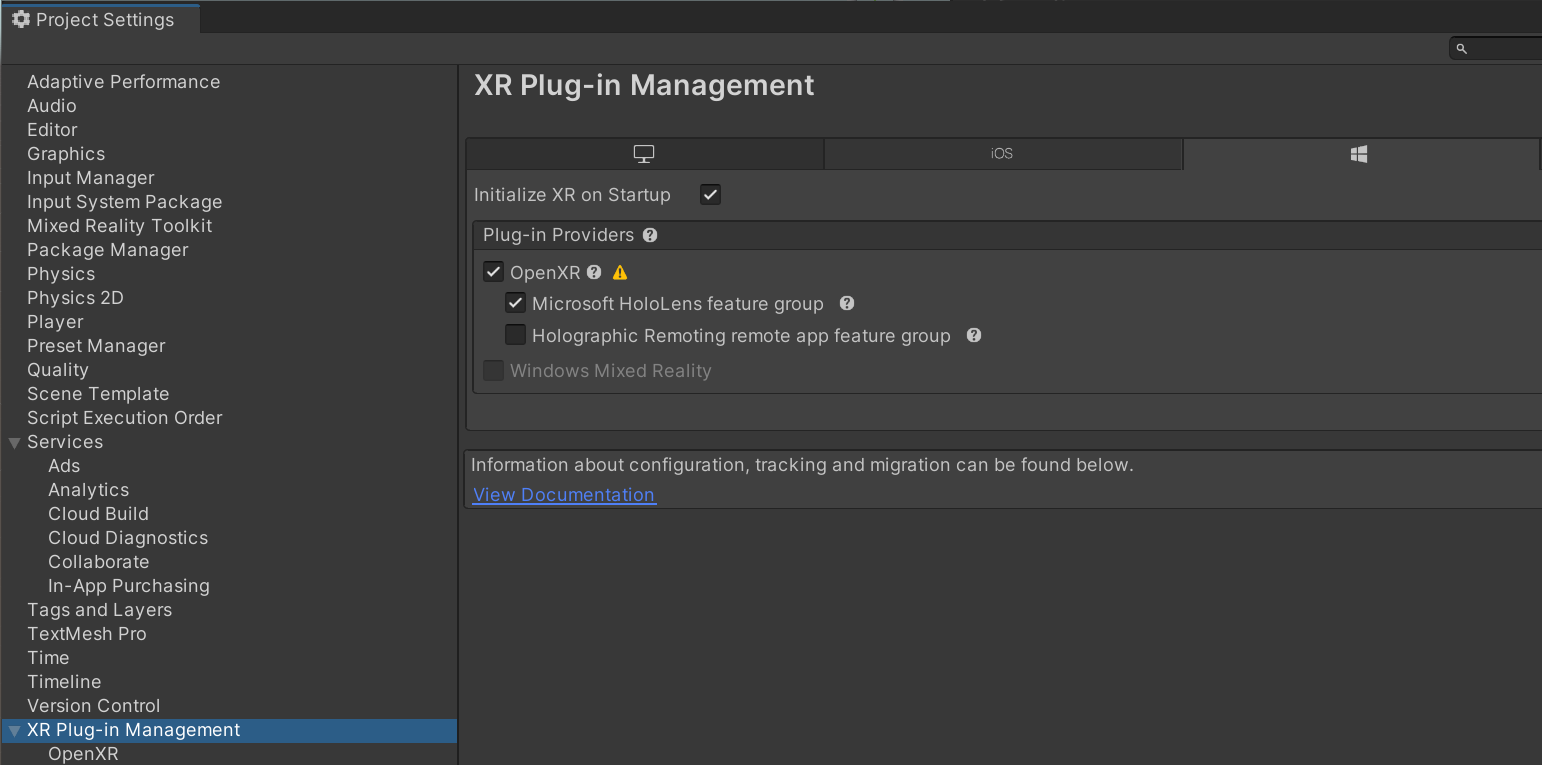The width and height of the screenshot is (1542, 765).
Task: Open Collaborate service settings
Action: coord(99,562)
